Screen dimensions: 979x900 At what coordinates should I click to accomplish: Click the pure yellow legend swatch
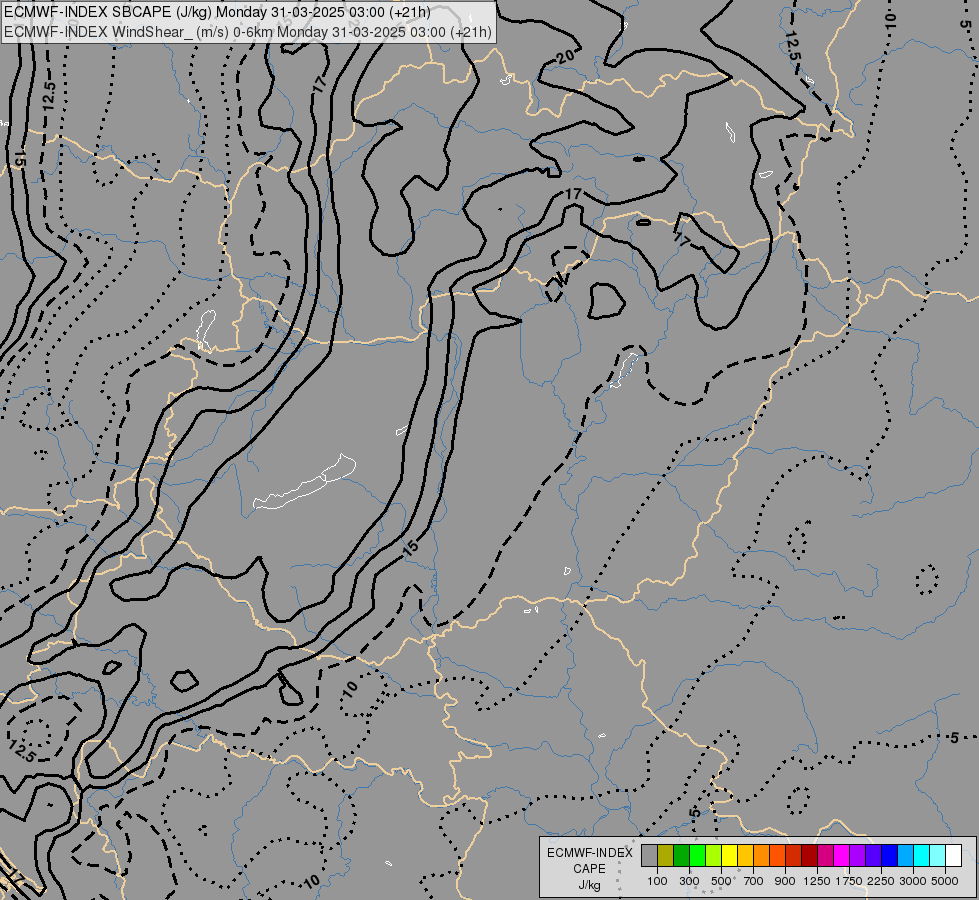pyautogui.click(x=729, y=855)
